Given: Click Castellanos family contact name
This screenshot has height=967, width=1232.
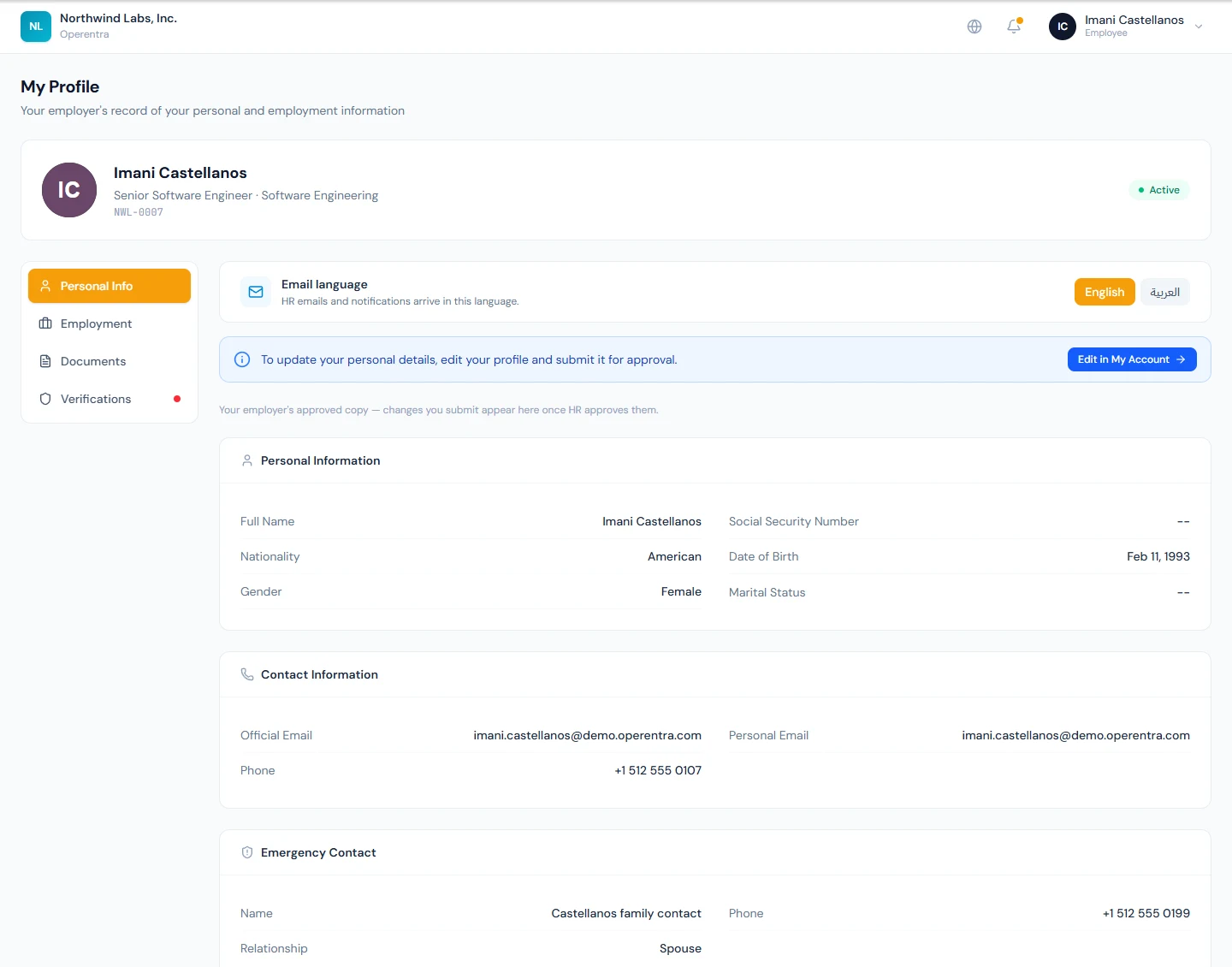Looking at the screenshot, I should [x=626, y=913].
